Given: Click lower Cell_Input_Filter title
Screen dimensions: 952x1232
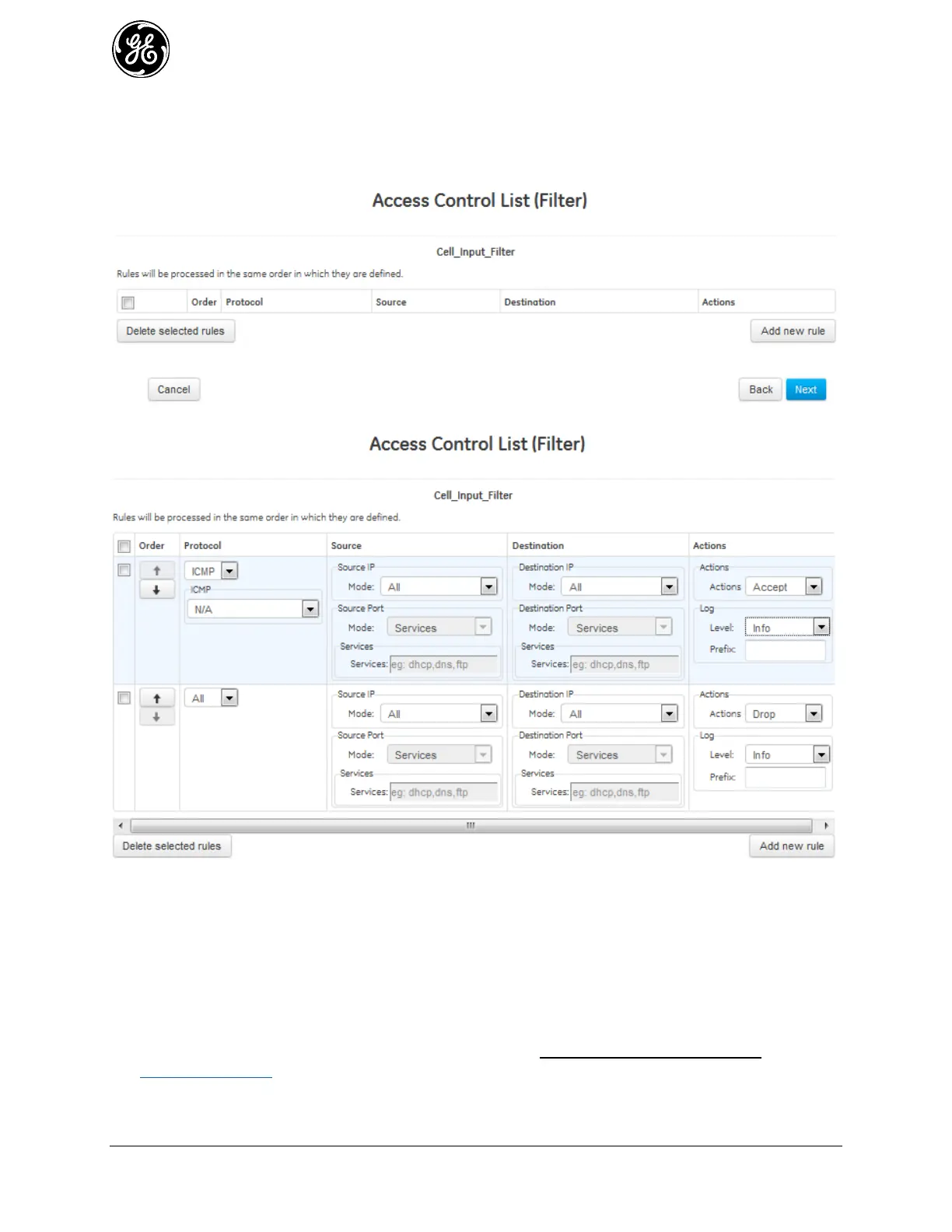Looking at the screenshot, I should pyautogui.click(x=473, y=495).
